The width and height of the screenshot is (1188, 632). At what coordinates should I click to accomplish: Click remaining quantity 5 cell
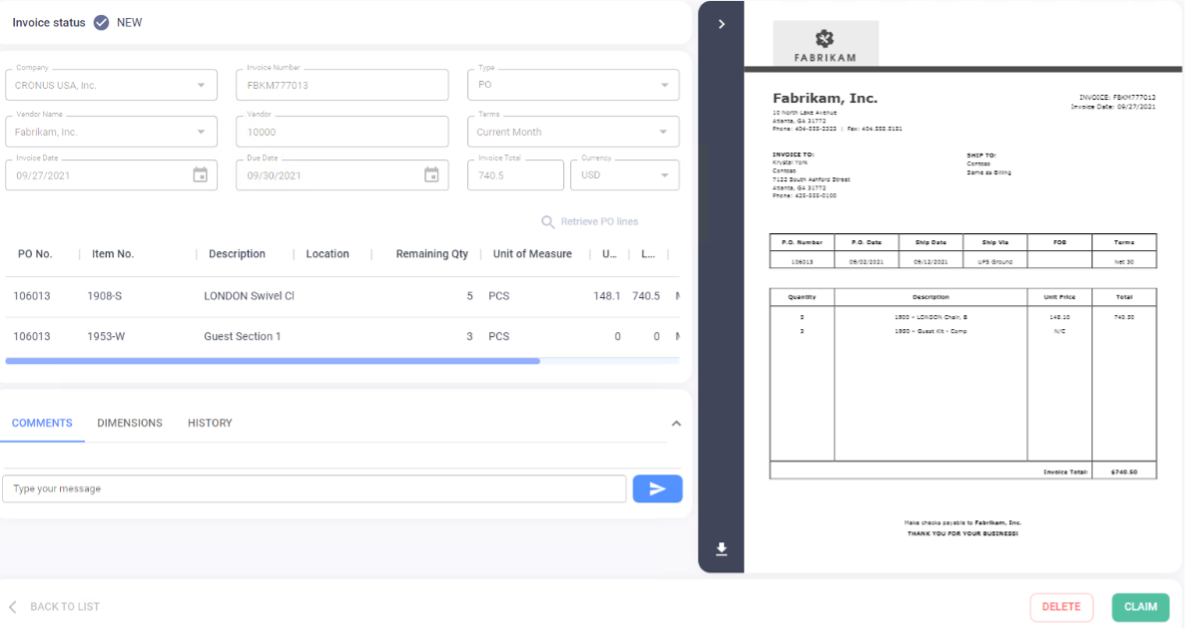470,296
